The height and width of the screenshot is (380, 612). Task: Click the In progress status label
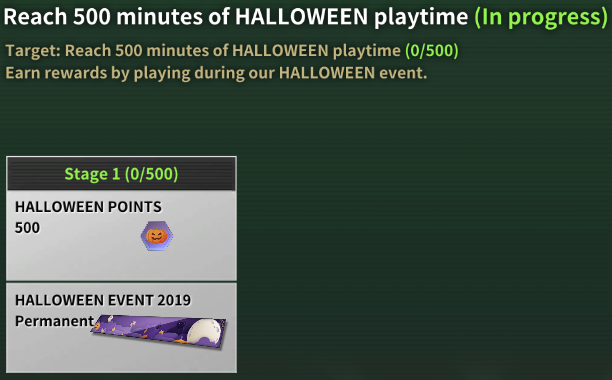[541, 17]
